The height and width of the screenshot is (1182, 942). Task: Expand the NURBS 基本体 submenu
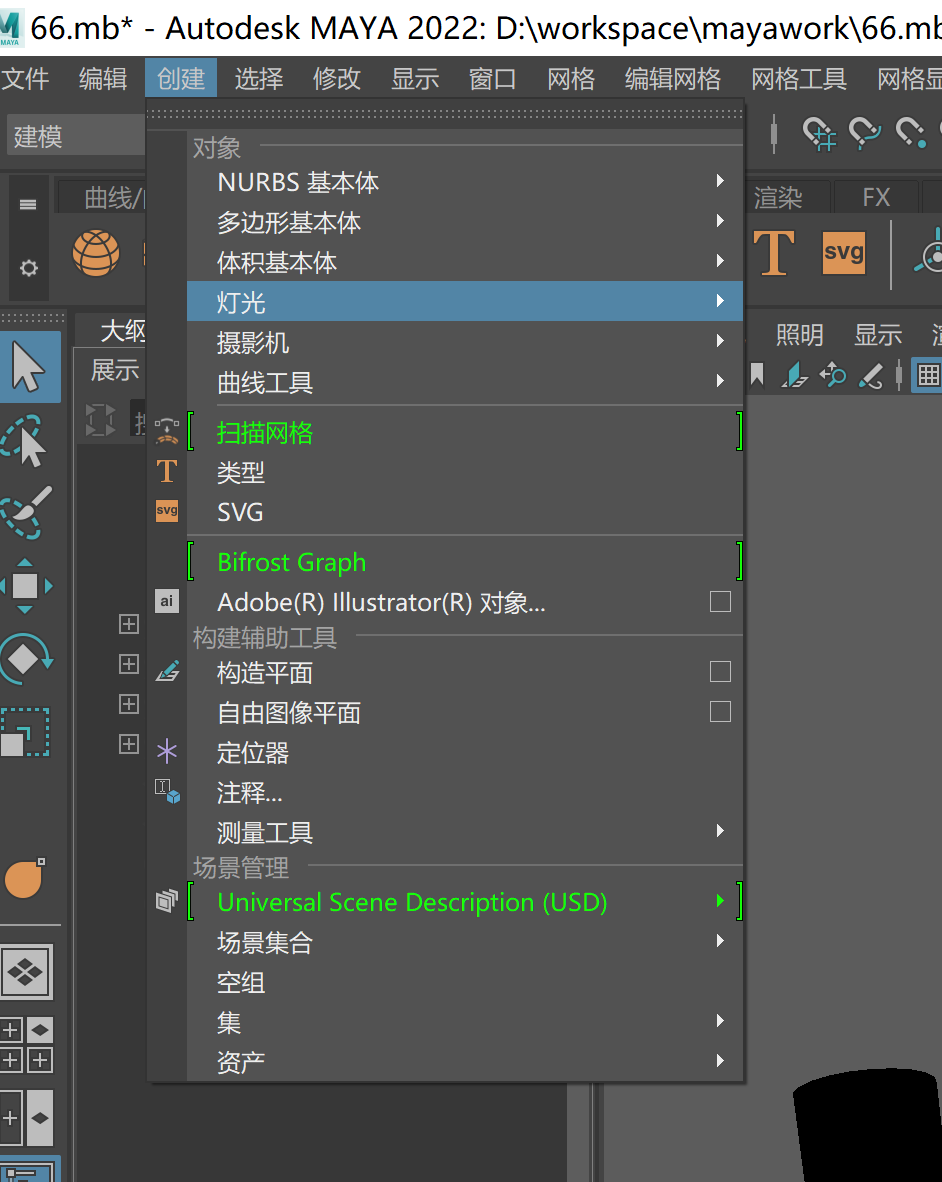coord(464,181)
